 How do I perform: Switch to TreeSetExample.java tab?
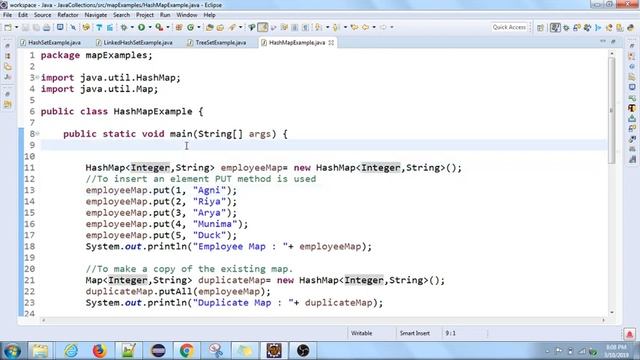[217, 42]
